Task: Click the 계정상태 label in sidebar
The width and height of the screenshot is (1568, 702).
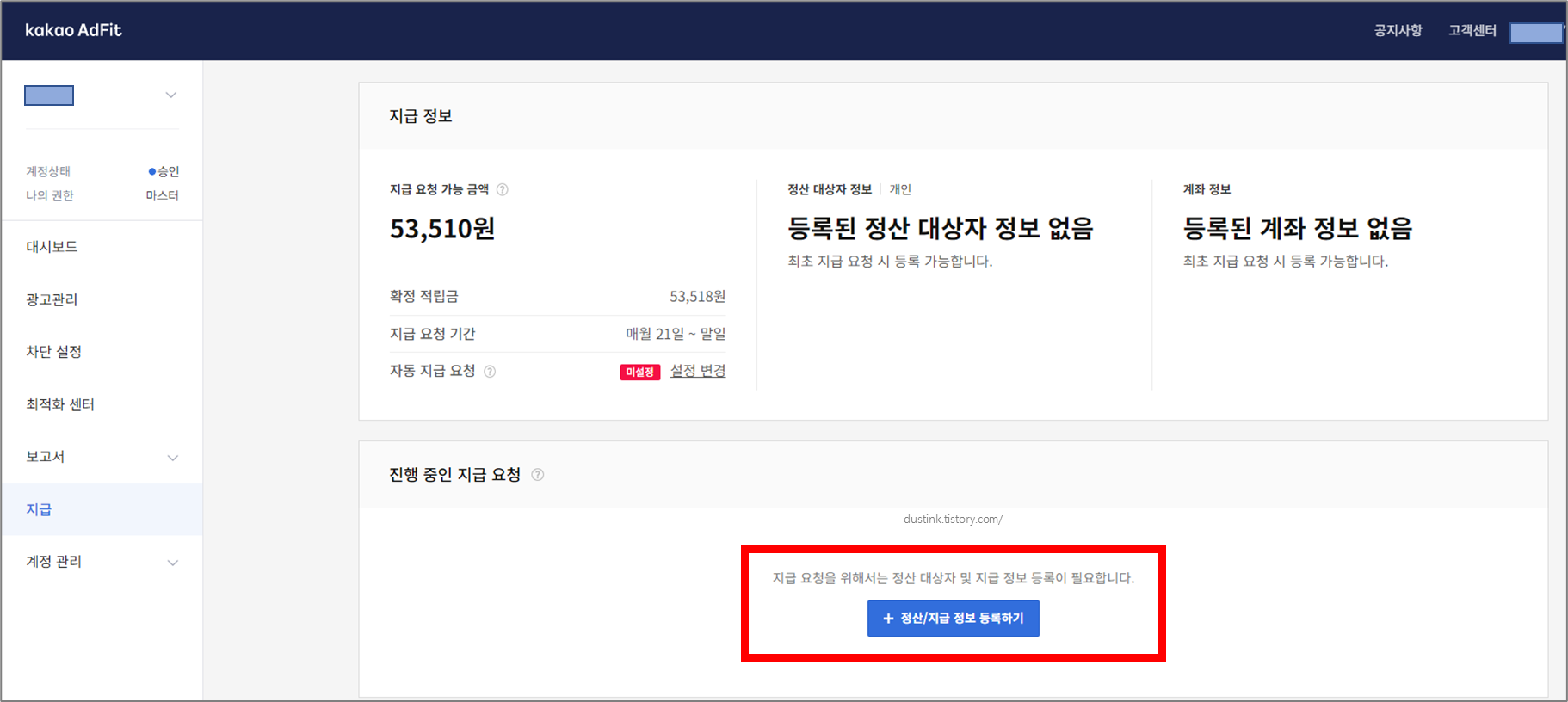Action: coord(48,172)
